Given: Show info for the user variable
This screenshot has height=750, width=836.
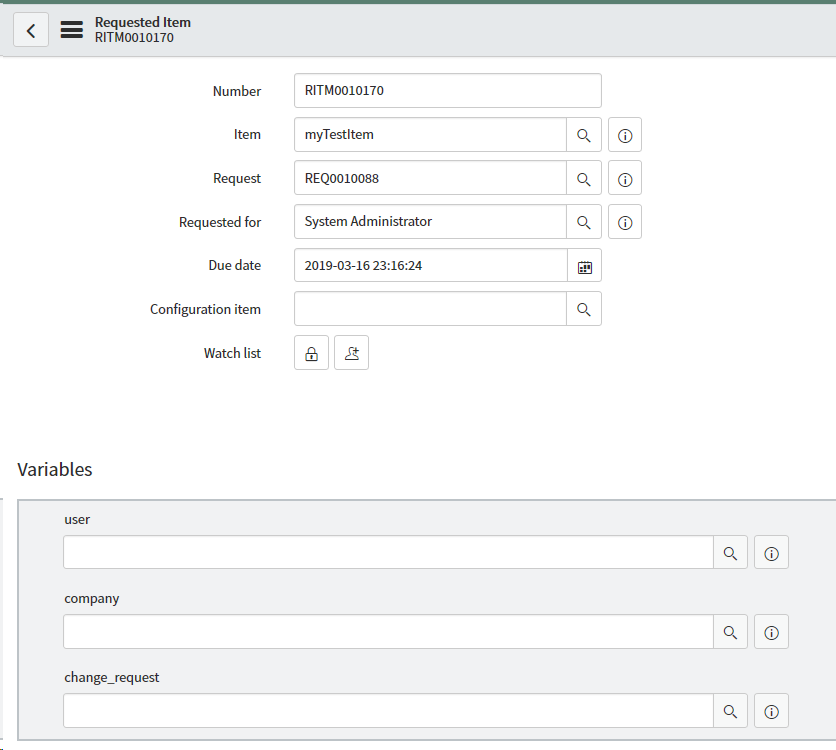Looking at the screenshot, I should 771,552.
